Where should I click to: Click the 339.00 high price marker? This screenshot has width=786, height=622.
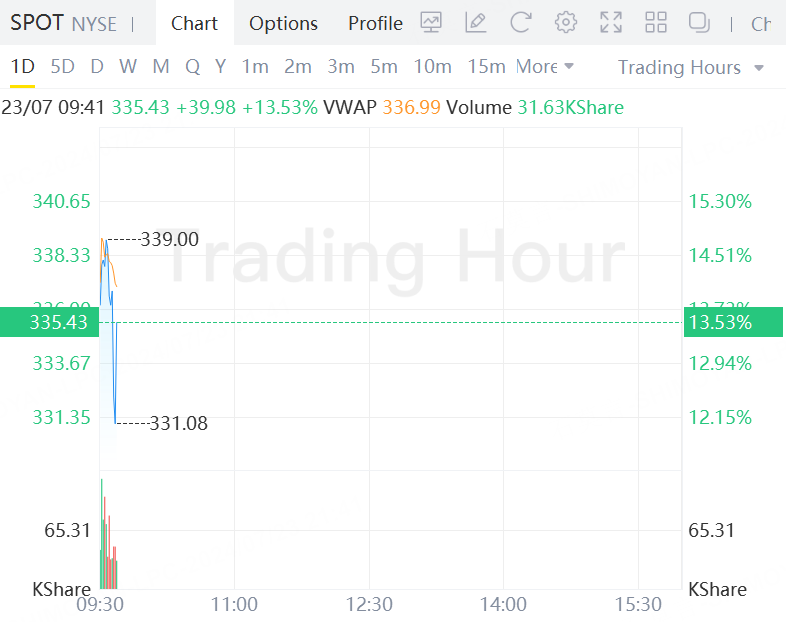tap(169, 239)
